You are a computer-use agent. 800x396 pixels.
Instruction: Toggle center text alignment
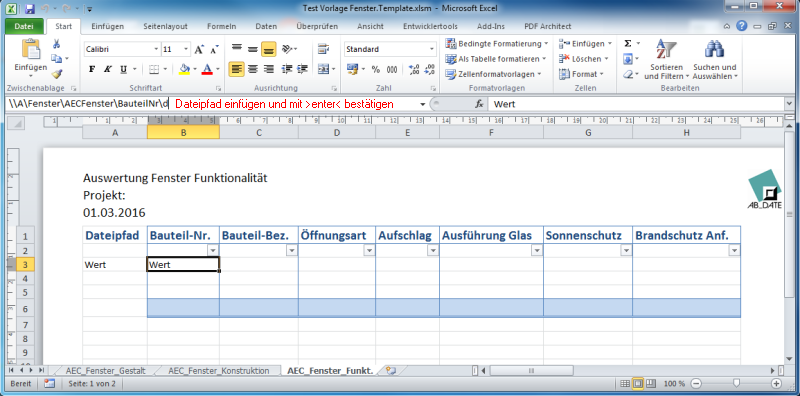coord(252,69)
